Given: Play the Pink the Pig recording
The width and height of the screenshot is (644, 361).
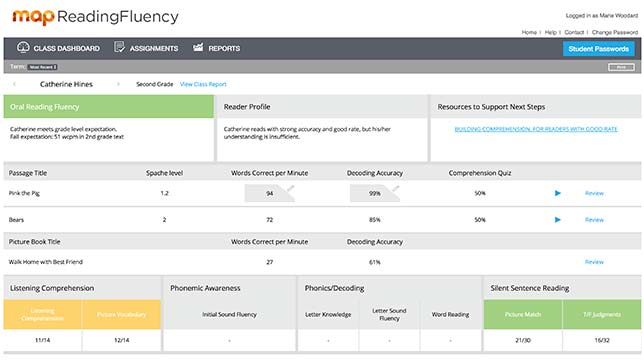Looking at the screenshot, I should tap(557, 193).
